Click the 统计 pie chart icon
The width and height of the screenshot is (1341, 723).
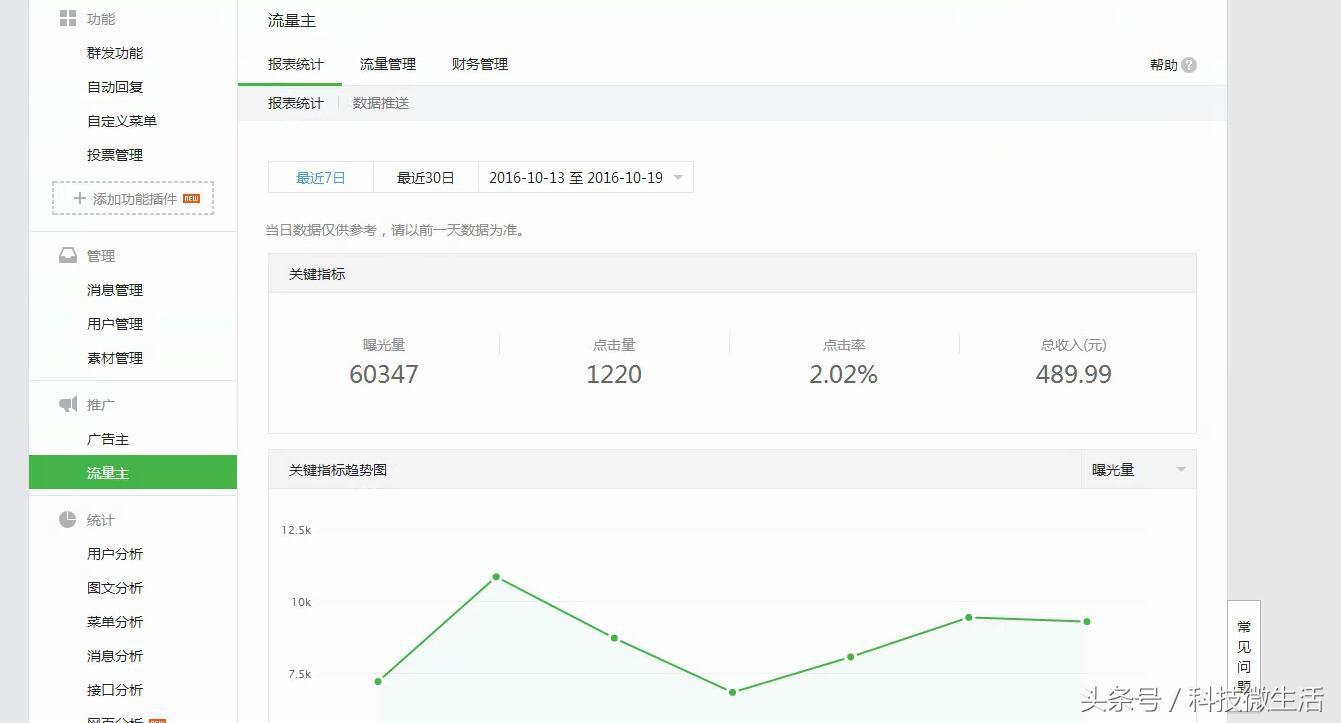point(68,519)
